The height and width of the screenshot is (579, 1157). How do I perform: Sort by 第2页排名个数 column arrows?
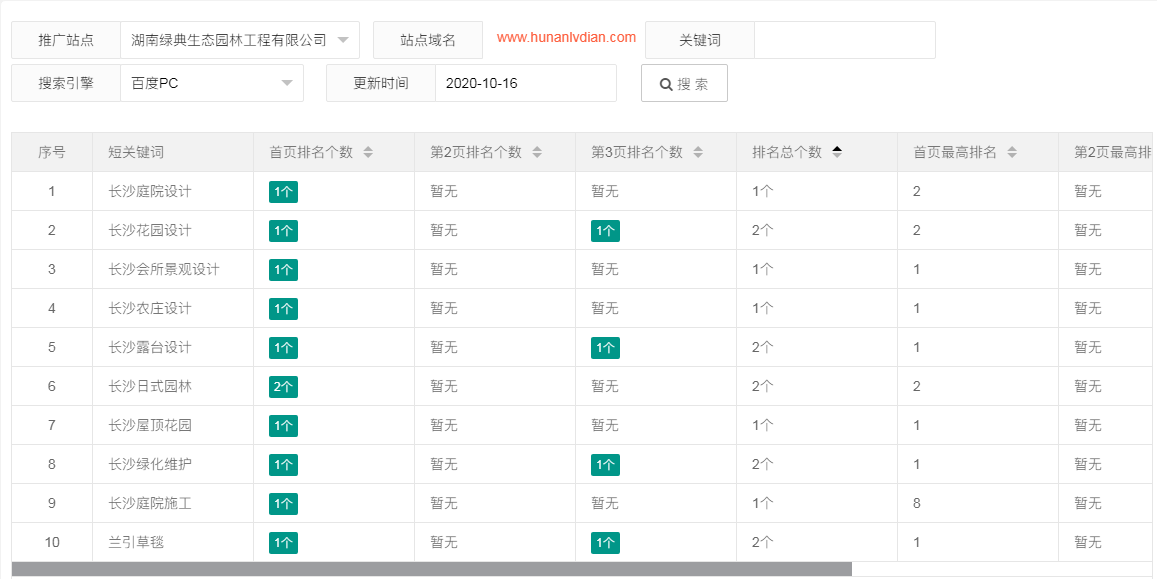click(537, 153)
